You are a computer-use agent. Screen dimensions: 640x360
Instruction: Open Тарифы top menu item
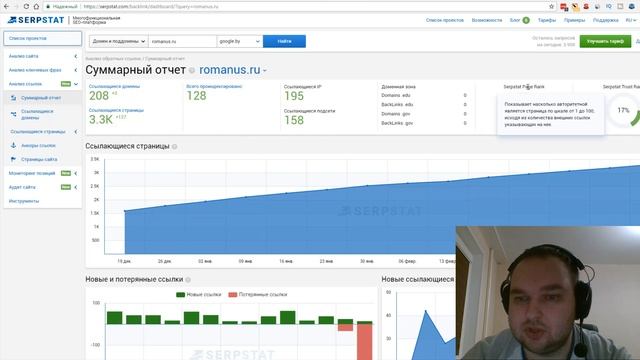[547, 20]
